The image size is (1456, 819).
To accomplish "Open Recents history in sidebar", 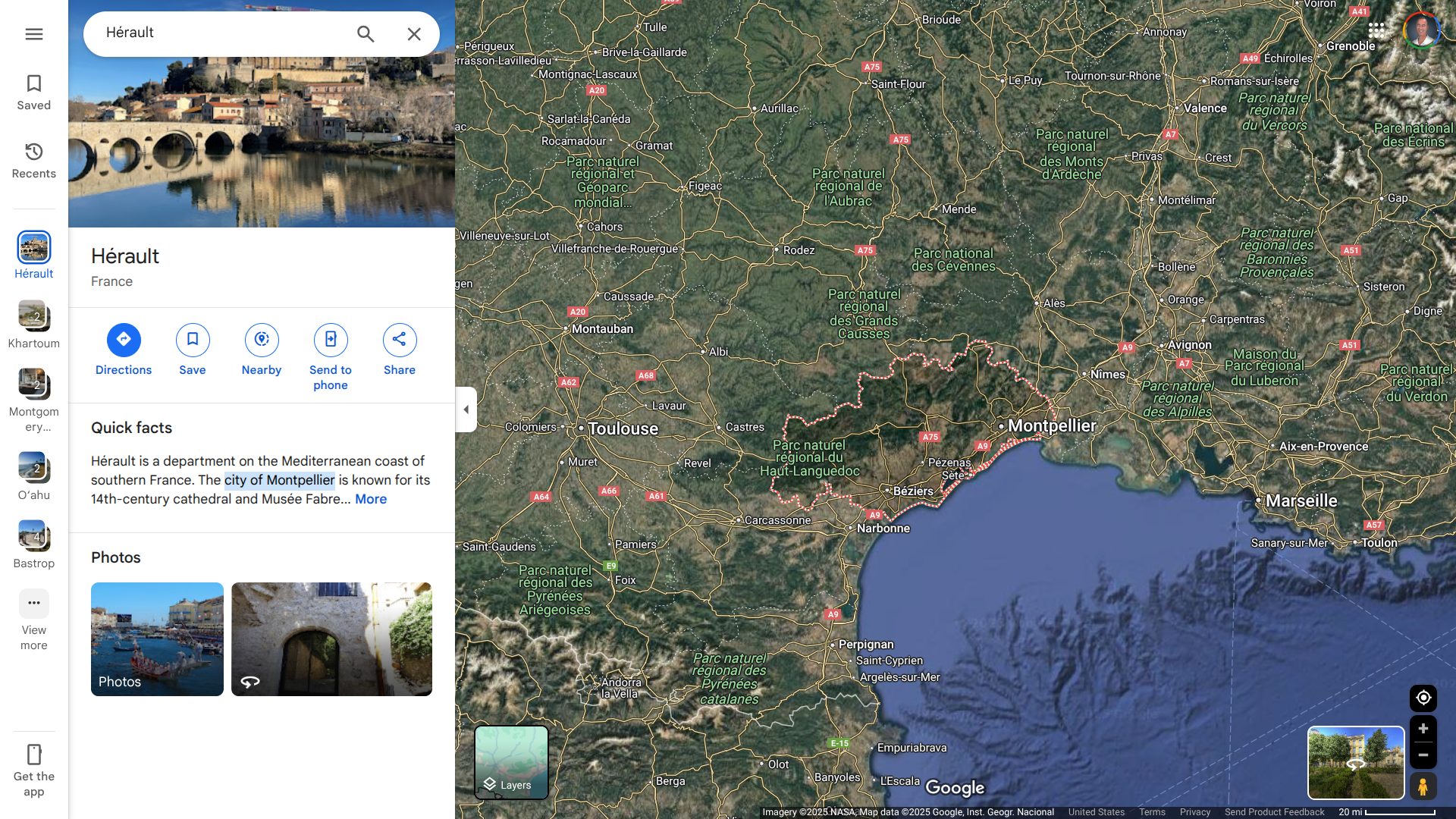I will click(34, 161).
